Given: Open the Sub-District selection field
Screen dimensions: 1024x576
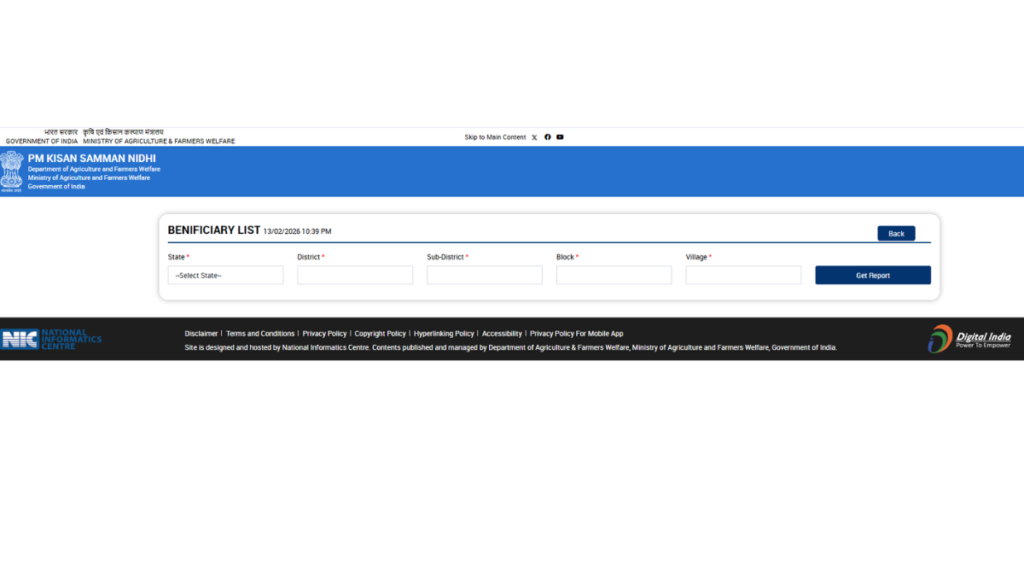Looking at the screenshot, I should [x=484, y=275].
